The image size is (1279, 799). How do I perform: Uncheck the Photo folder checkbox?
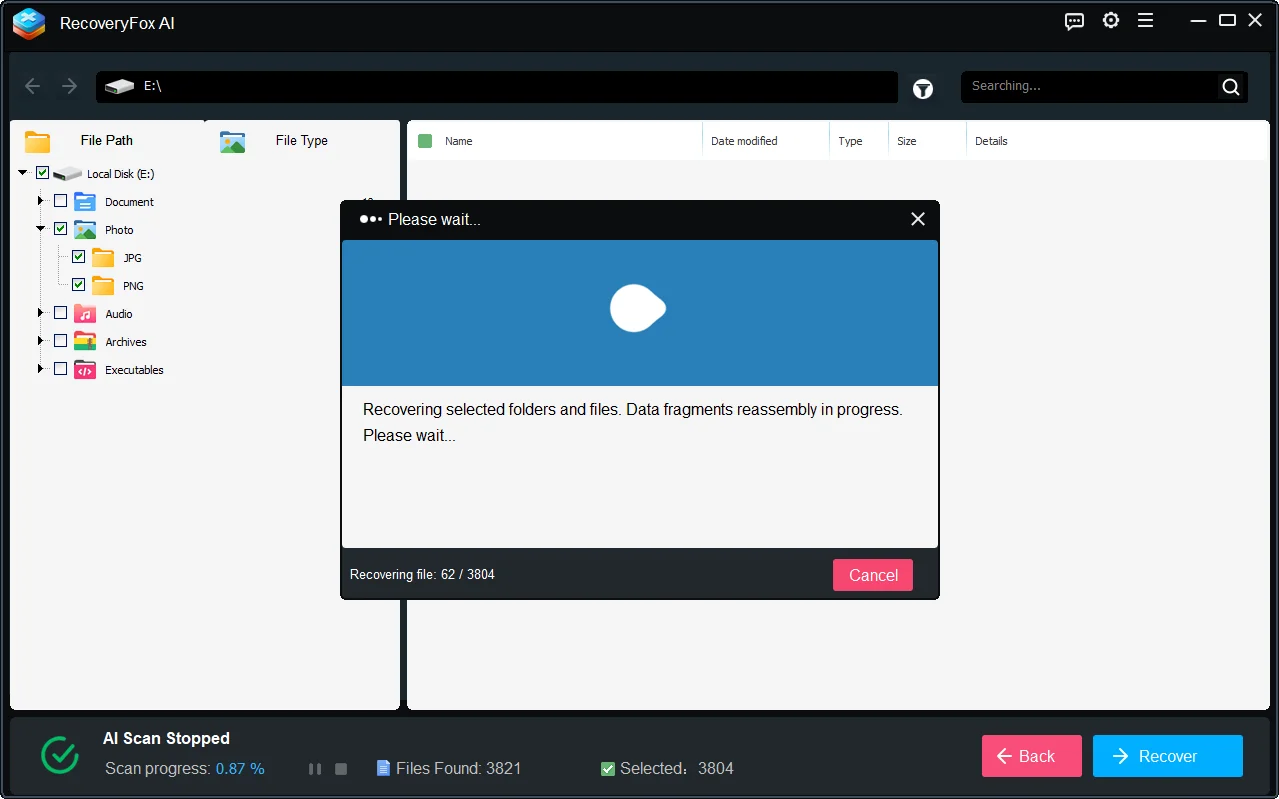click(x=59, y=228)
